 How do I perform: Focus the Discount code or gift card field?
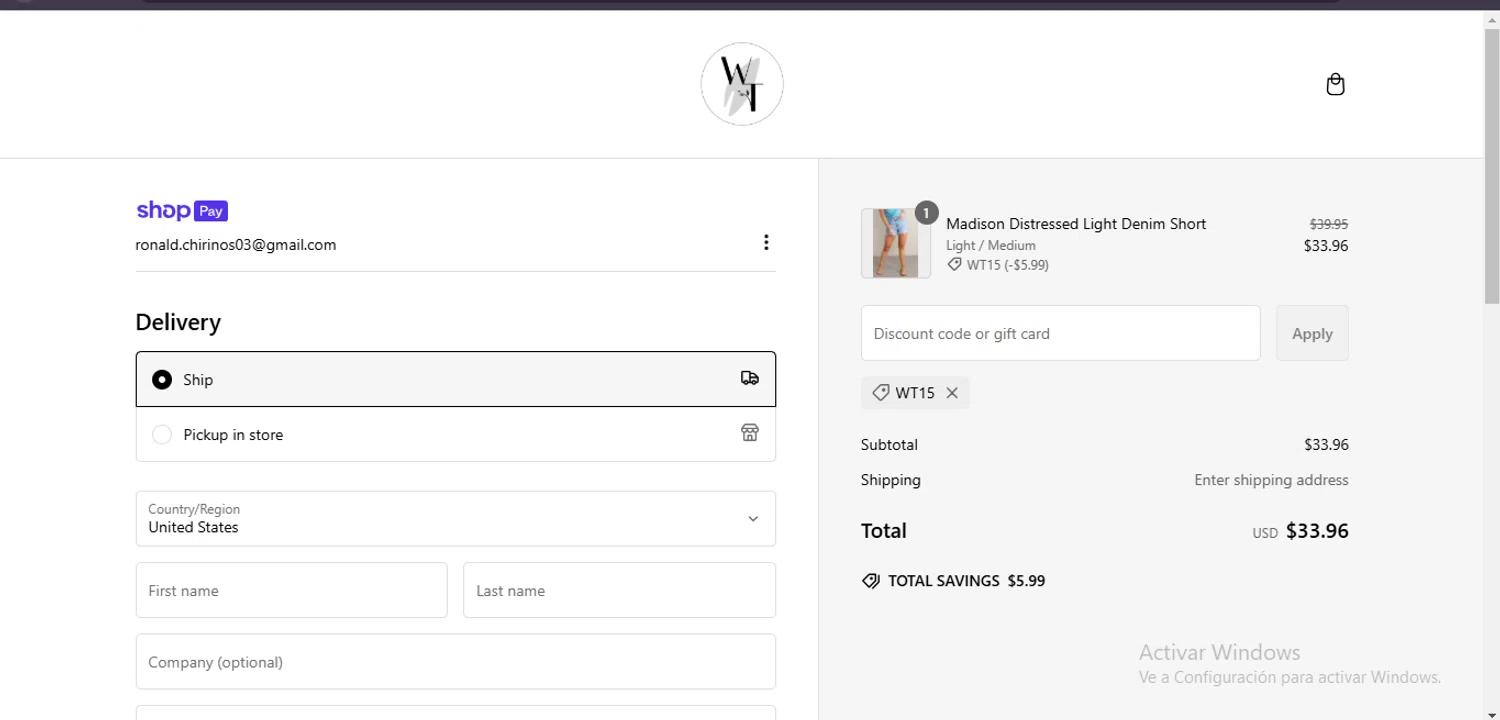coord(1060,334)
